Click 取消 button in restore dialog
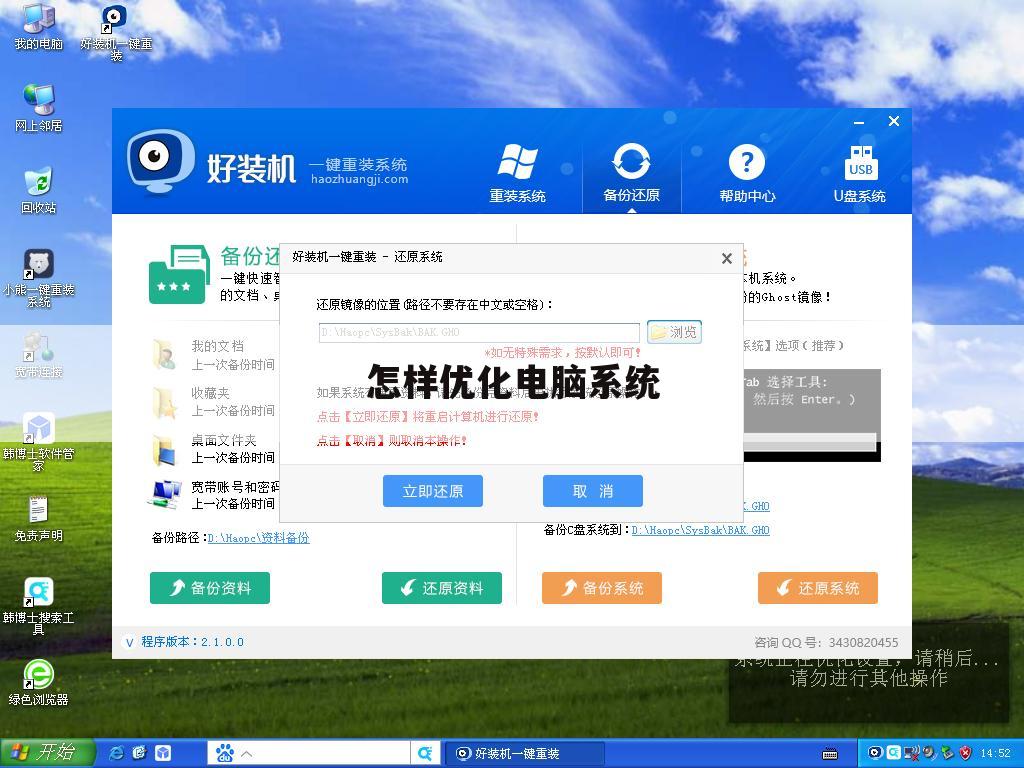The height and width of the screenshot is (768, 1024). pos(592,491)
